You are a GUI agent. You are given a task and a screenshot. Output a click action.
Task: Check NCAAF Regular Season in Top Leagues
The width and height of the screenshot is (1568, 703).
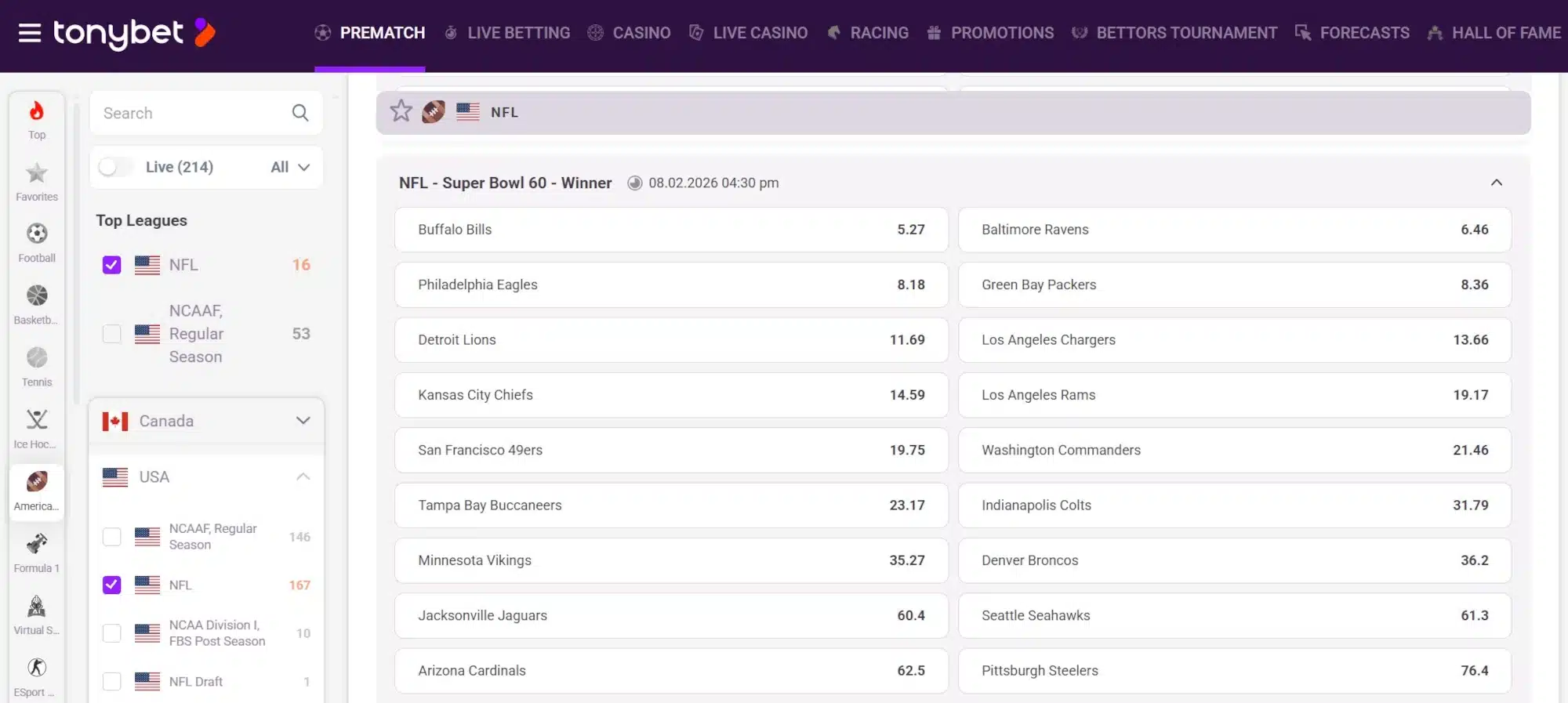coord(112,334)
